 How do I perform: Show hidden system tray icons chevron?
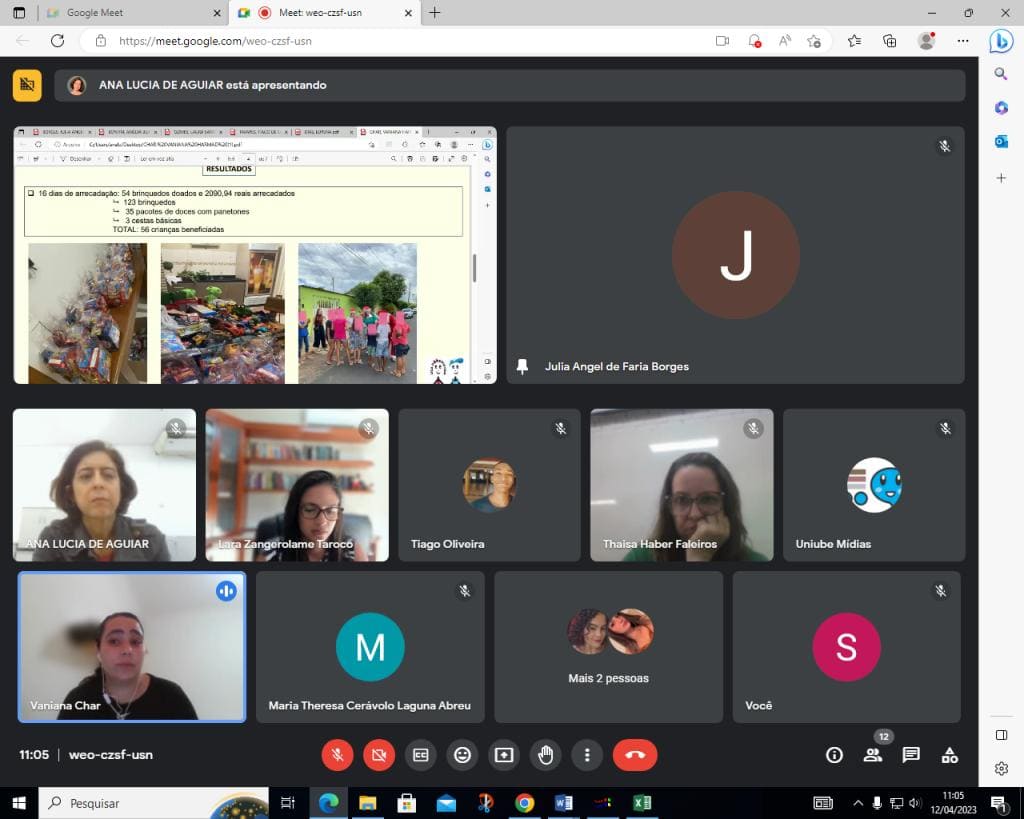857,803
